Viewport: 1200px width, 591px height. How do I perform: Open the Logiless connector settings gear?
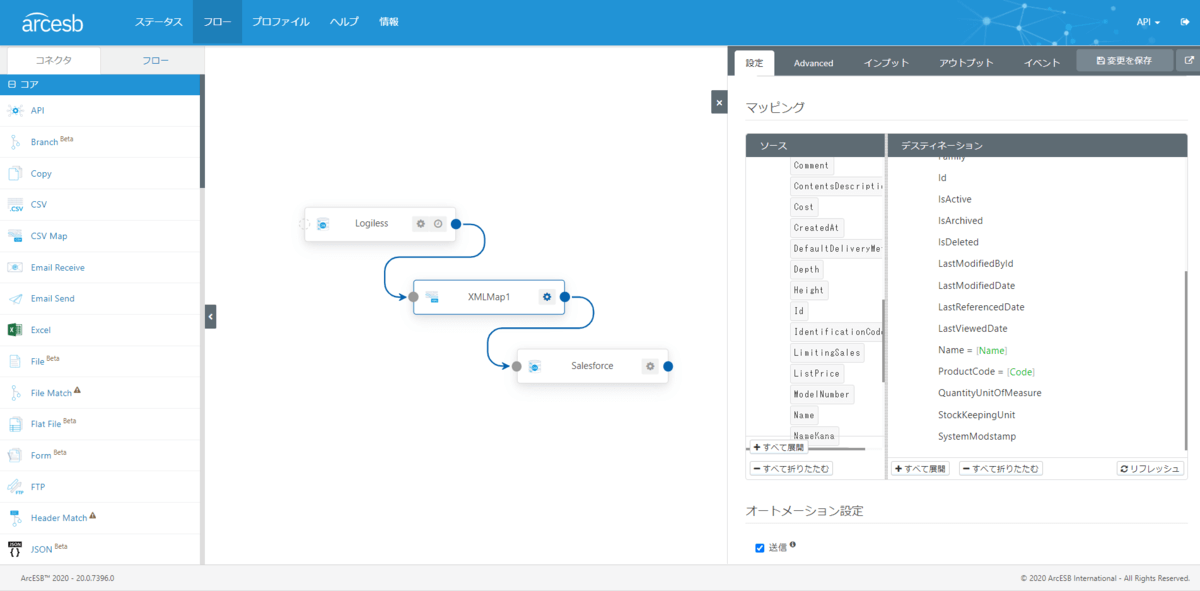click(x=421, y=224)
